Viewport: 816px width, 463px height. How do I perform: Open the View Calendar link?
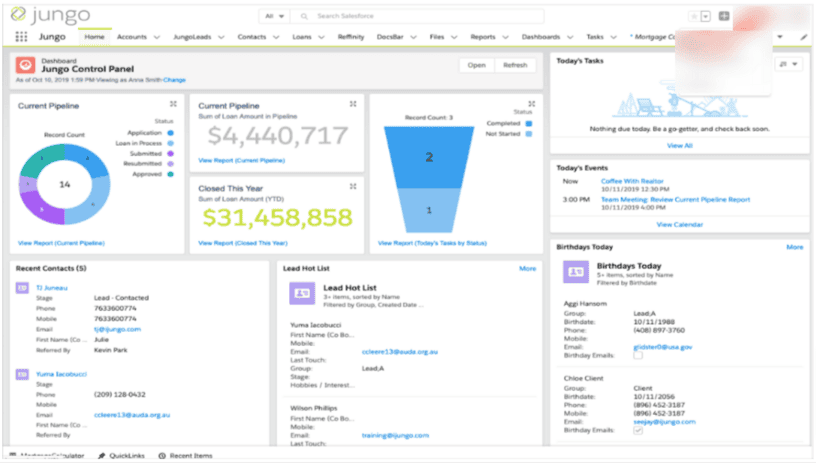click(679, 225)
